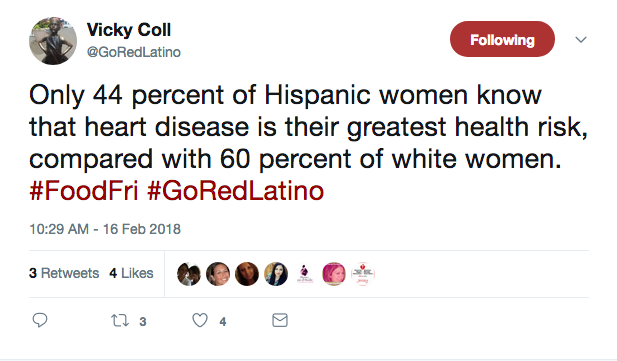
Task: Open the Vicky Coll display name
Action: [129, 30]
